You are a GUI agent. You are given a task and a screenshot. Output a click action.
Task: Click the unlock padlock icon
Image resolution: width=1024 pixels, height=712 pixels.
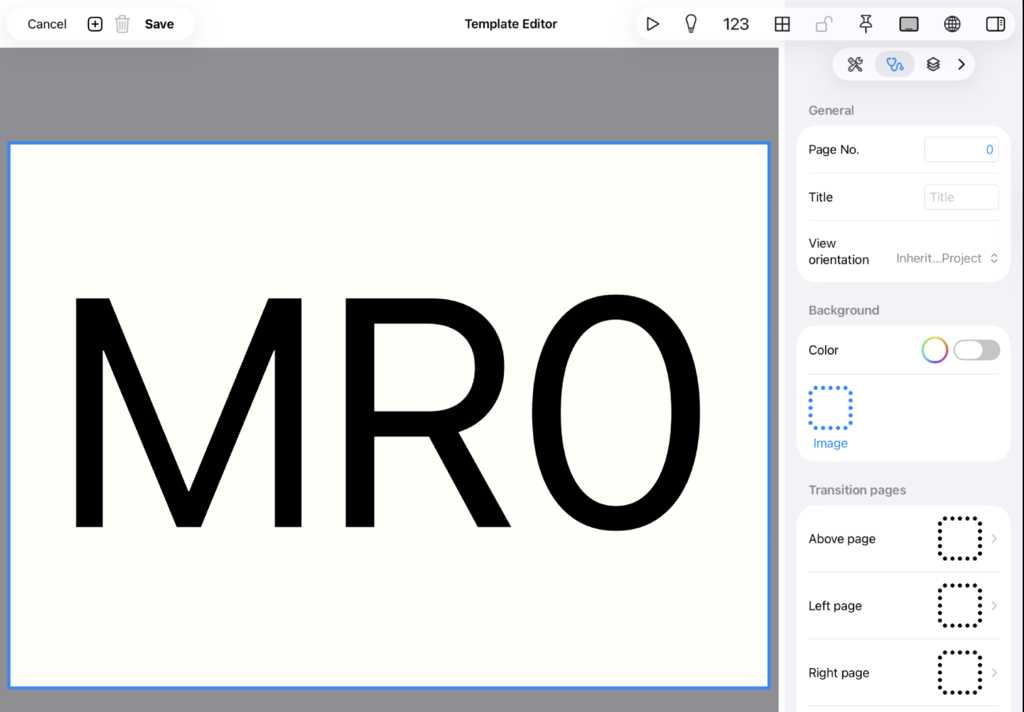coord(824,24)
